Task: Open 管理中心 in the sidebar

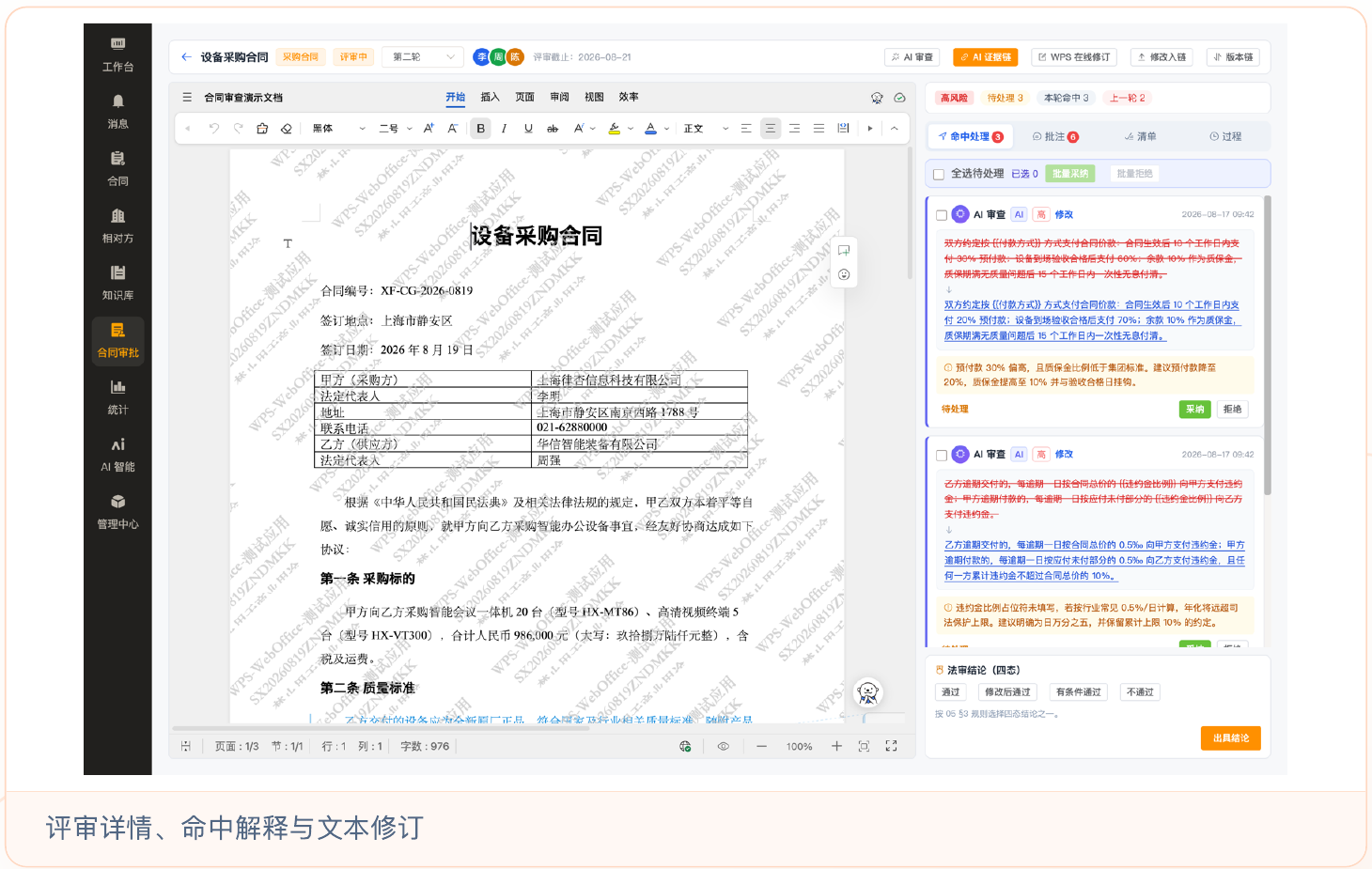Action: tap(117, 512)
